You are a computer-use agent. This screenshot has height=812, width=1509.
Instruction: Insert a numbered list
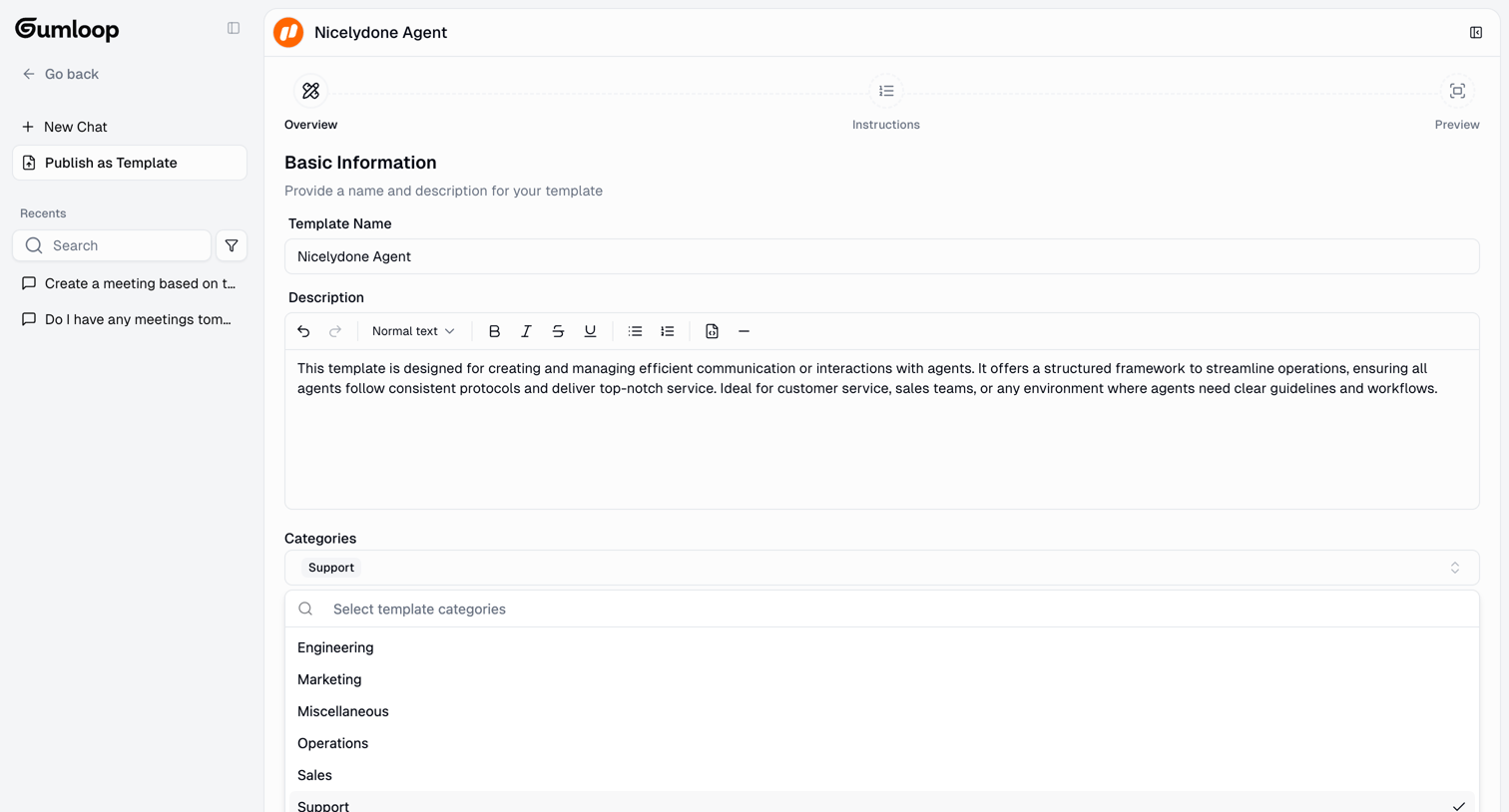[x=667, y=331]
